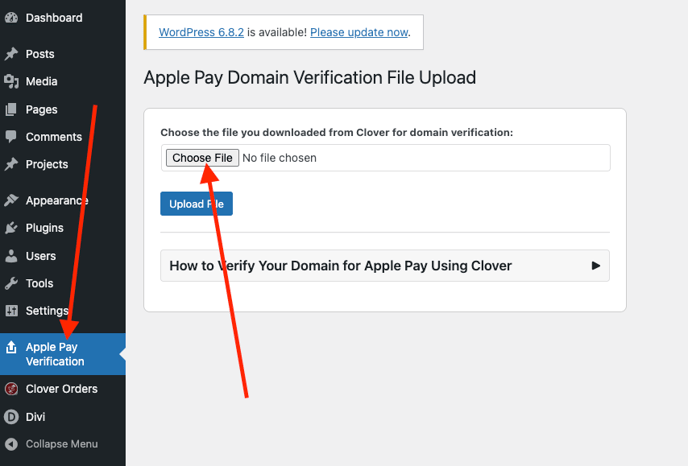Viewport: 688px width, 466px height.
Task: Open Pages in the sidebar
Action: [41, 109]
